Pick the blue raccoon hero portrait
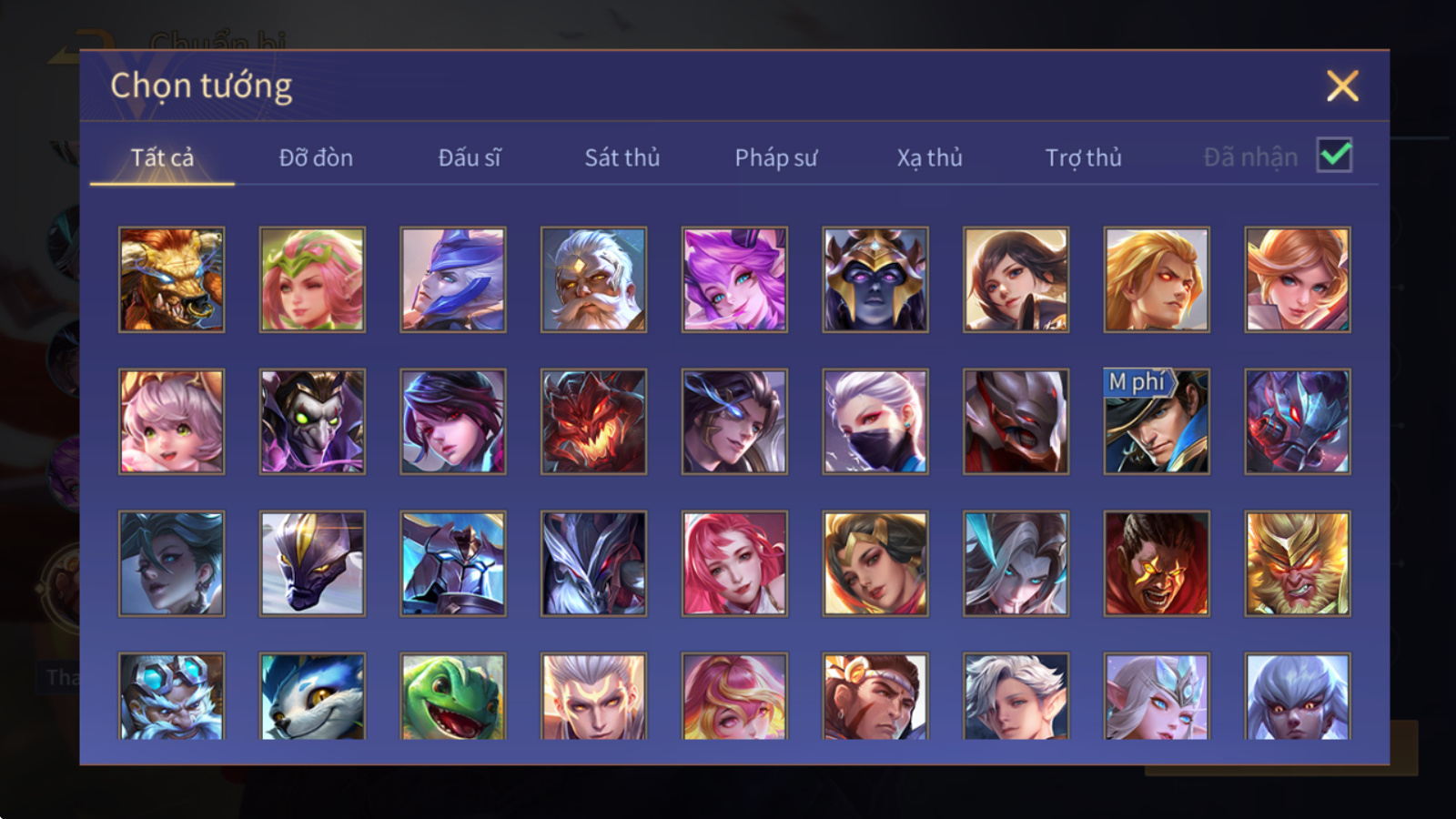Viewport: 1456px width, 819px height. tap(312, 695)
